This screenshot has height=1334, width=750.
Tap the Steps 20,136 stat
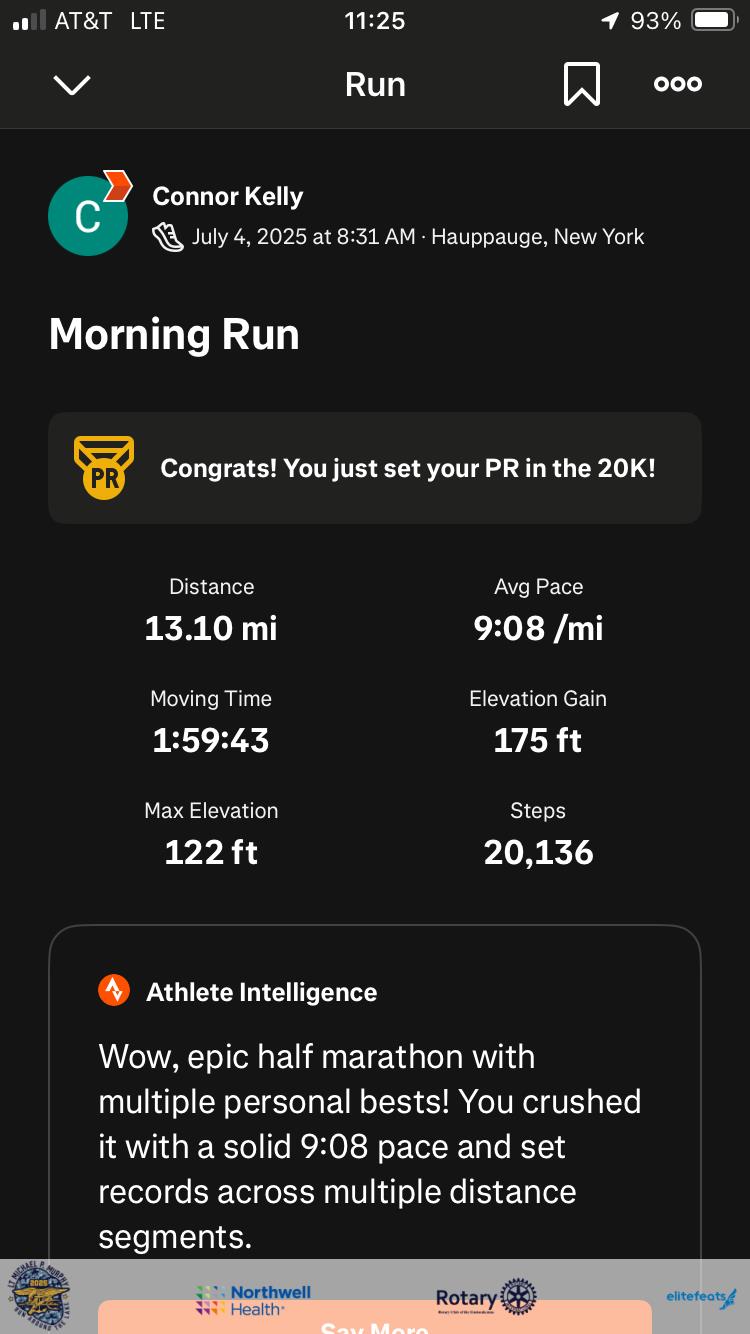coord(538,834)
